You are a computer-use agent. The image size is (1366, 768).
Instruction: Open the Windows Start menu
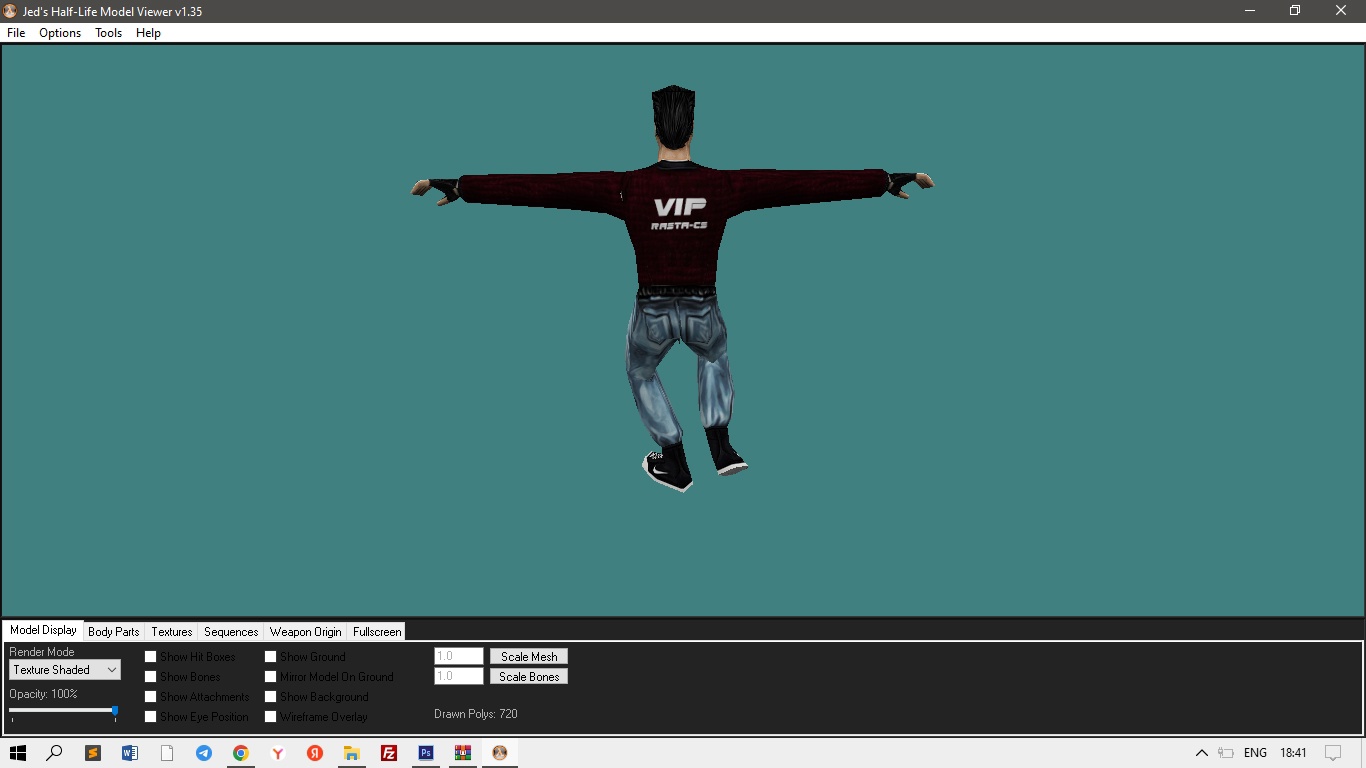pyautogui.click(x=17, y=753)
